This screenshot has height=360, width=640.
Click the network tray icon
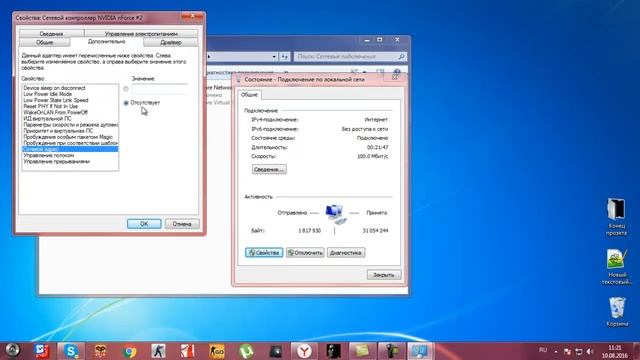click(578, 351)
